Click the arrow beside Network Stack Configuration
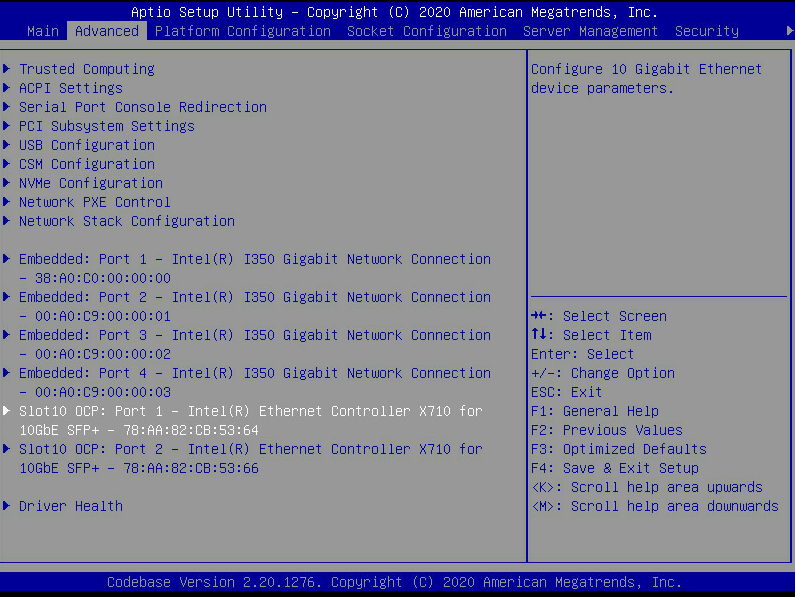This screenshot has height=597, width=796. click(x=7, y=220)
